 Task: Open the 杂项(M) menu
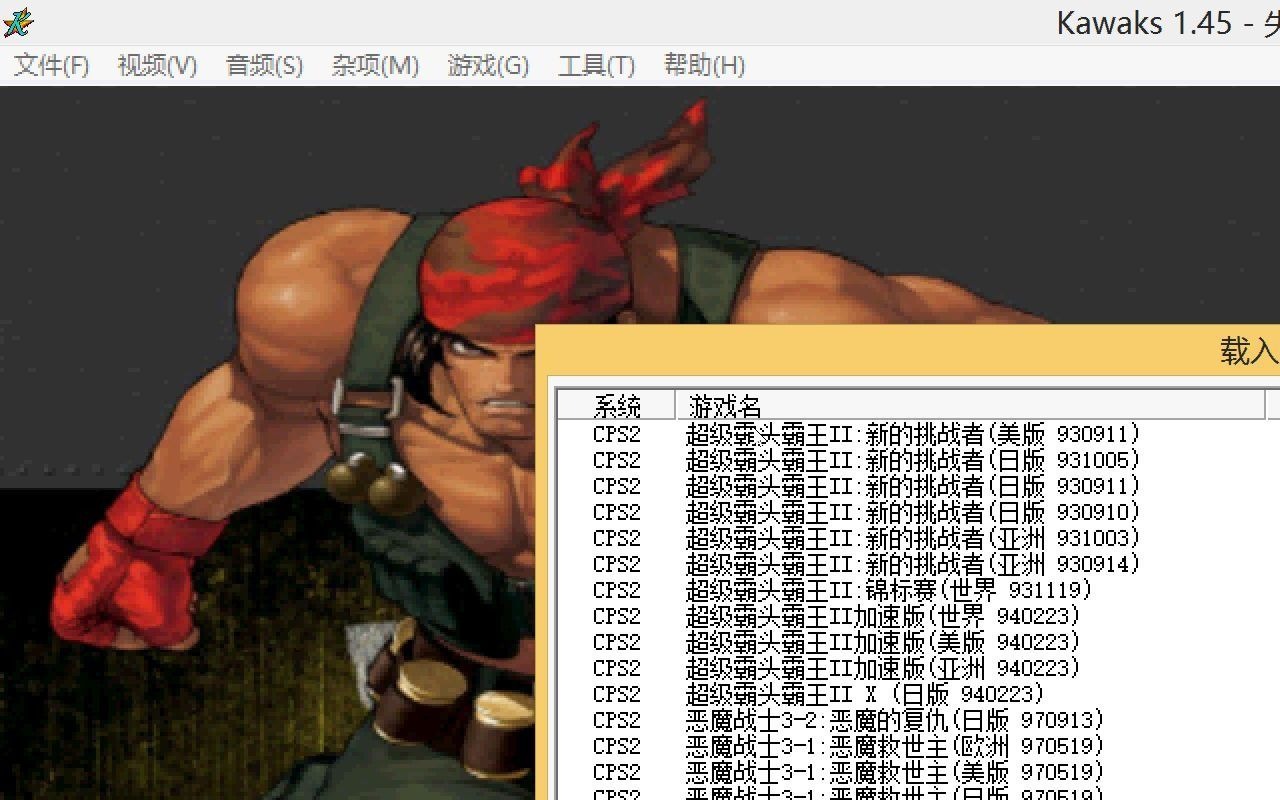pyautogui.click(x=375, y=66)
